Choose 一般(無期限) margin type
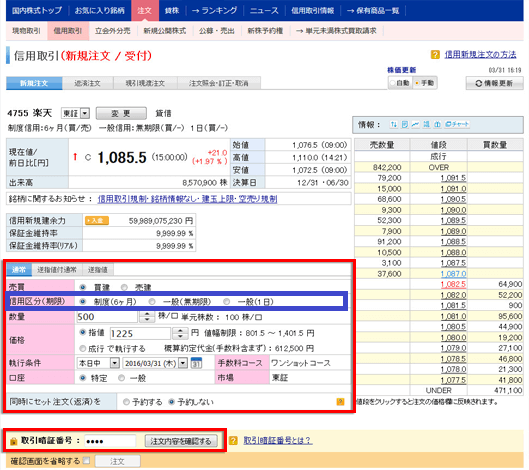 (152, 301)
